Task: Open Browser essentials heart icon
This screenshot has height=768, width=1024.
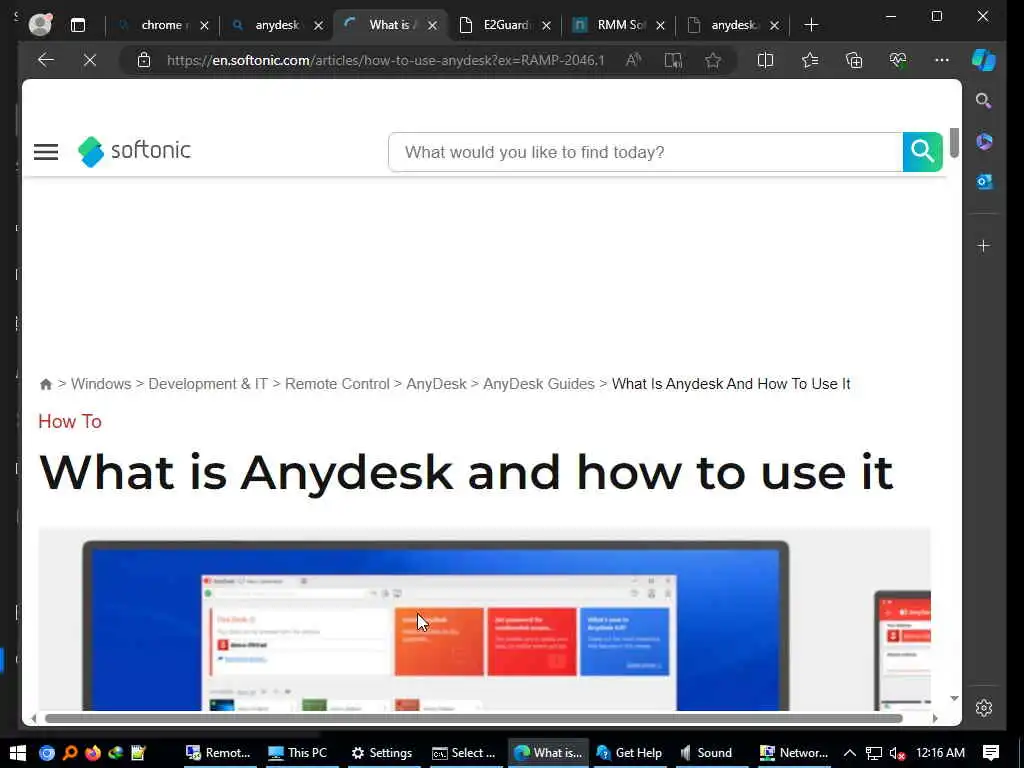Action: coord(898,60)
